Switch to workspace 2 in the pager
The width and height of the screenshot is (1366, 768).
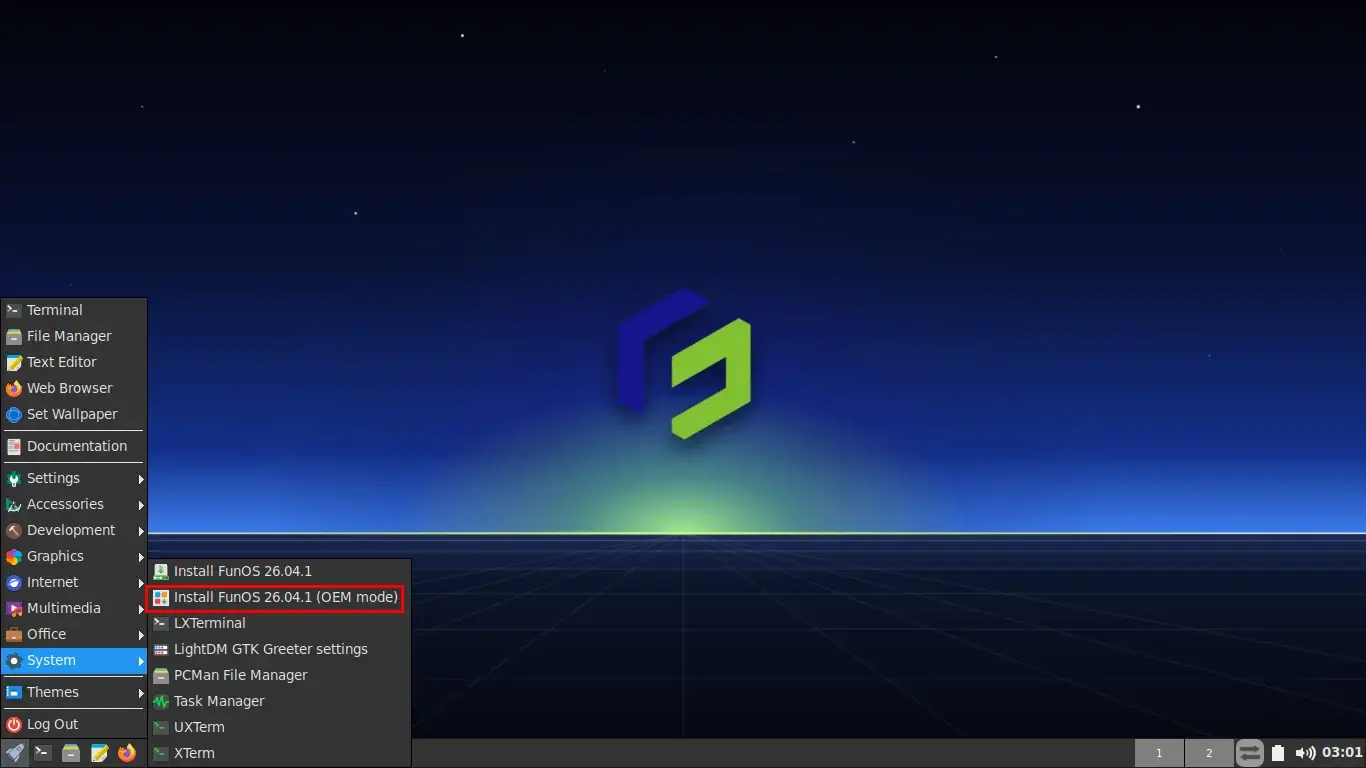[x=1209, y=753]
